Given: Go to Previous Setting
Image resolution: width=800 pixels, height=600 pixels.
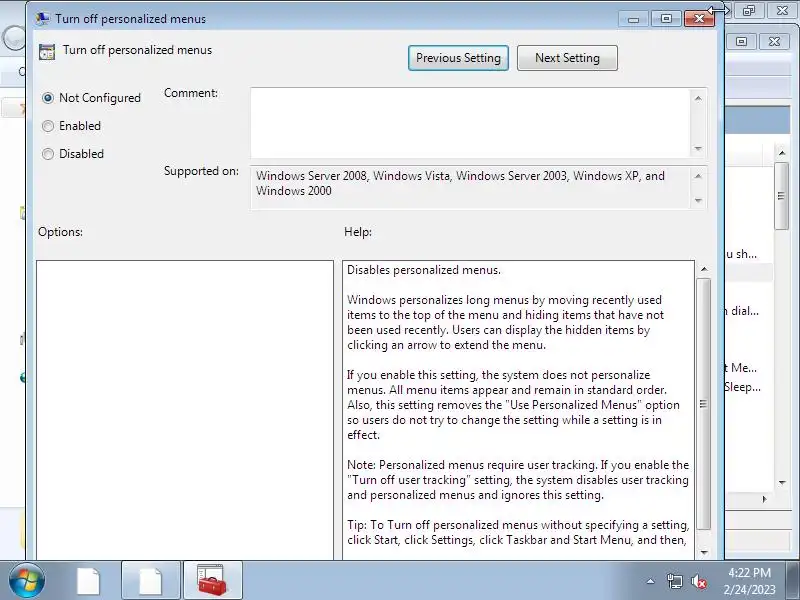Looking at the screenshot, I should tap(458, 58).
